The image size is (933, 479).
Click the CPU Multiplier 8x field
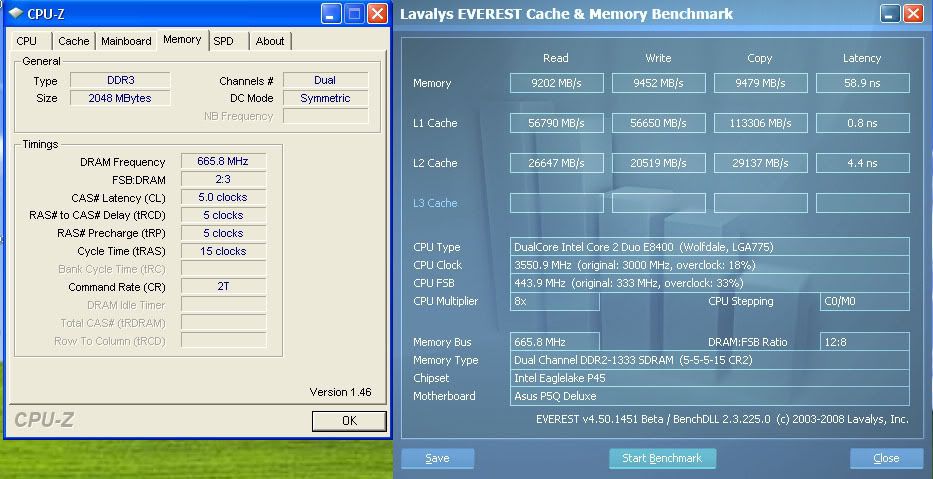[x=555, y=301]
